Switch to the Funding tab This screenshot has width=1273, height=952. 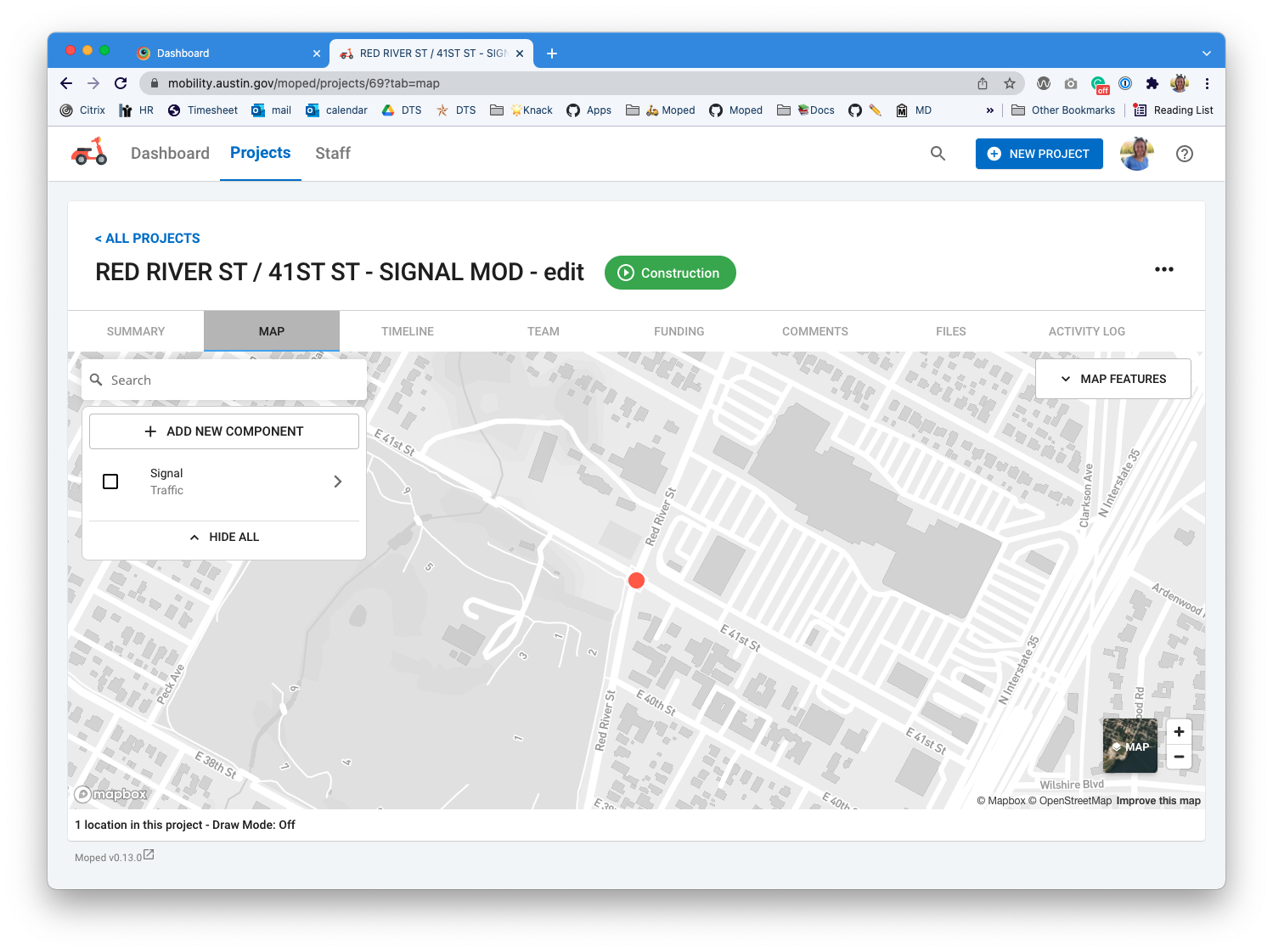point(679,331)
